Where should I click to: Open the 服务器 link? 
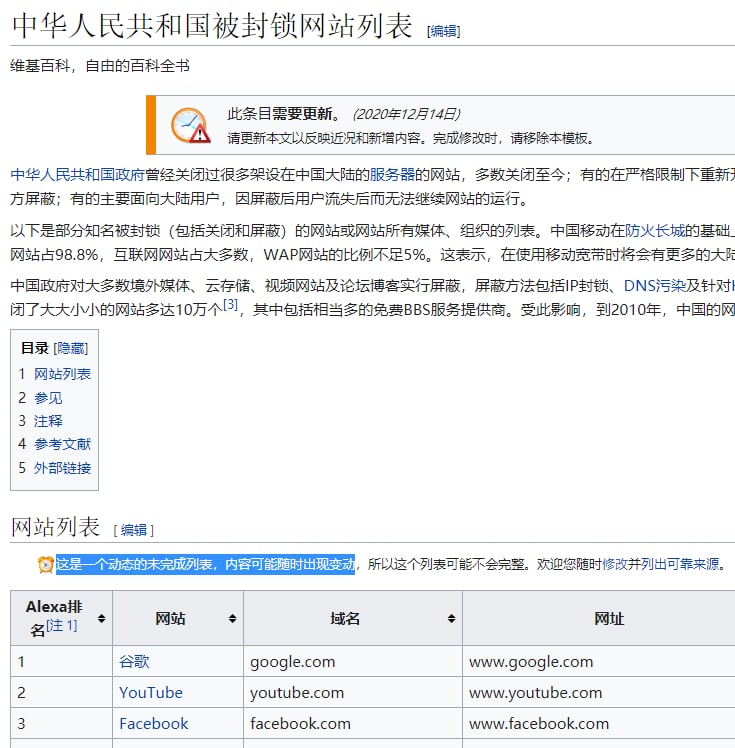tap(392, 175)
